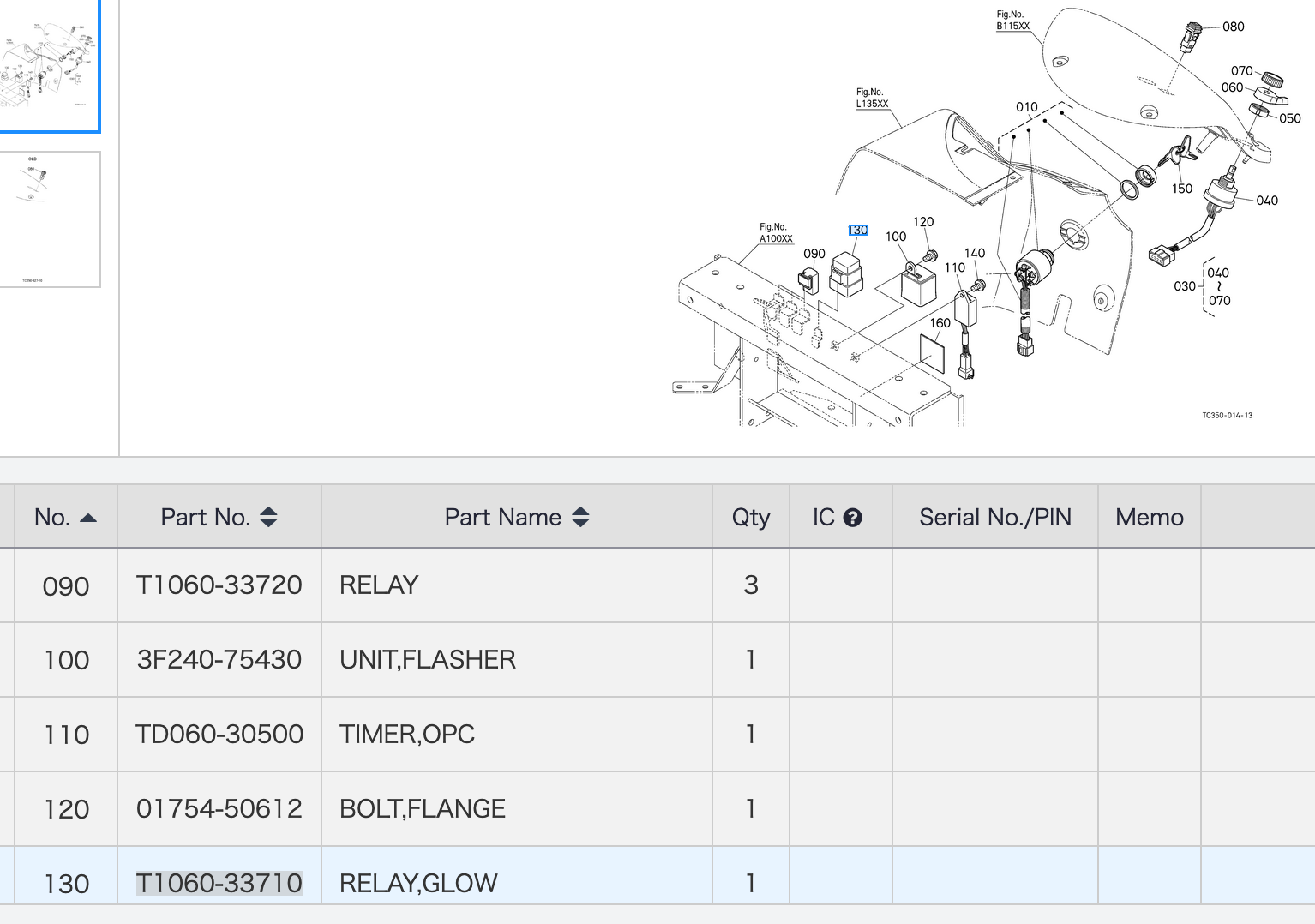Sort by Part Name arrows
The width and height of the screenshot is (1315, 924).
point(580,517)
